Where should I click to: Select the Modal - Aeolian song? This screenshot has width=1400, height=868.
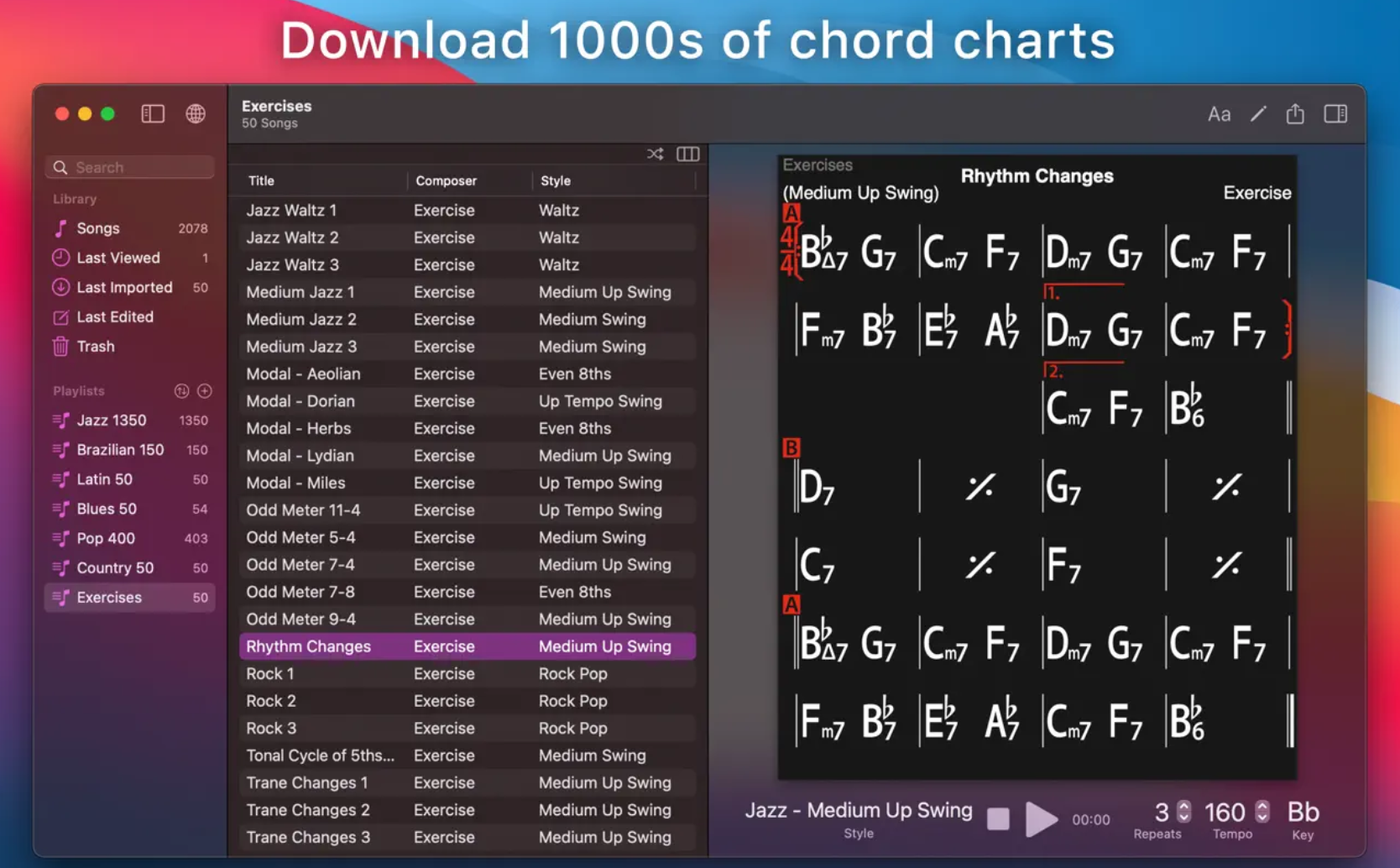click(x=468, y=374)
